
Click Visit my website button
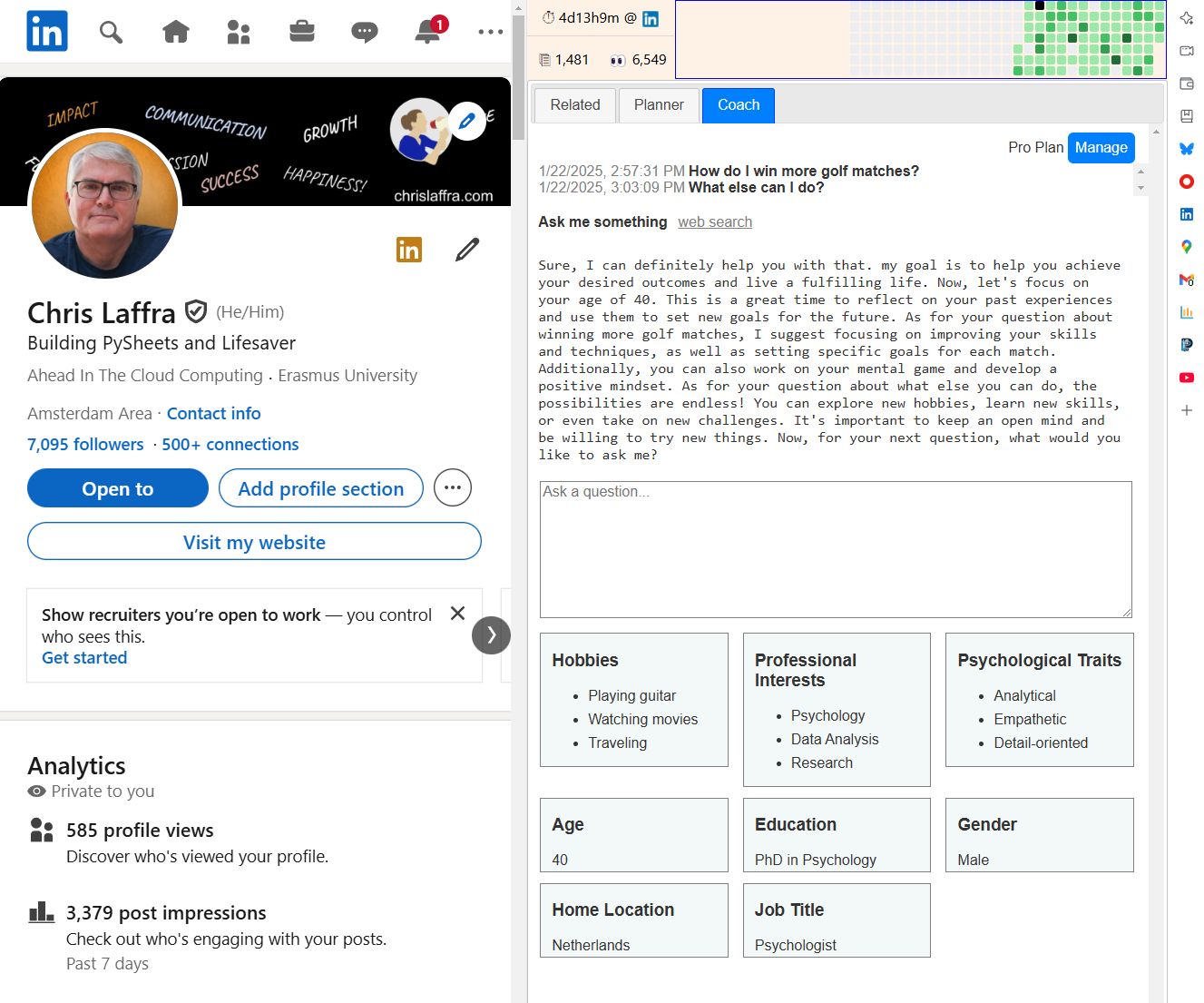click(x=254, y=542)
